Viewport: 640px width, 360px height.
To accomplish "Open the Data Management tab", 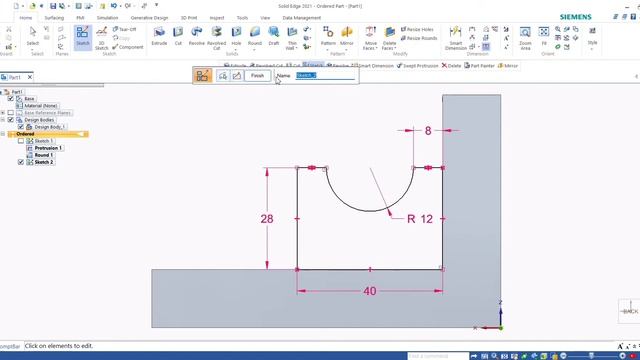I will coord(302,18).
